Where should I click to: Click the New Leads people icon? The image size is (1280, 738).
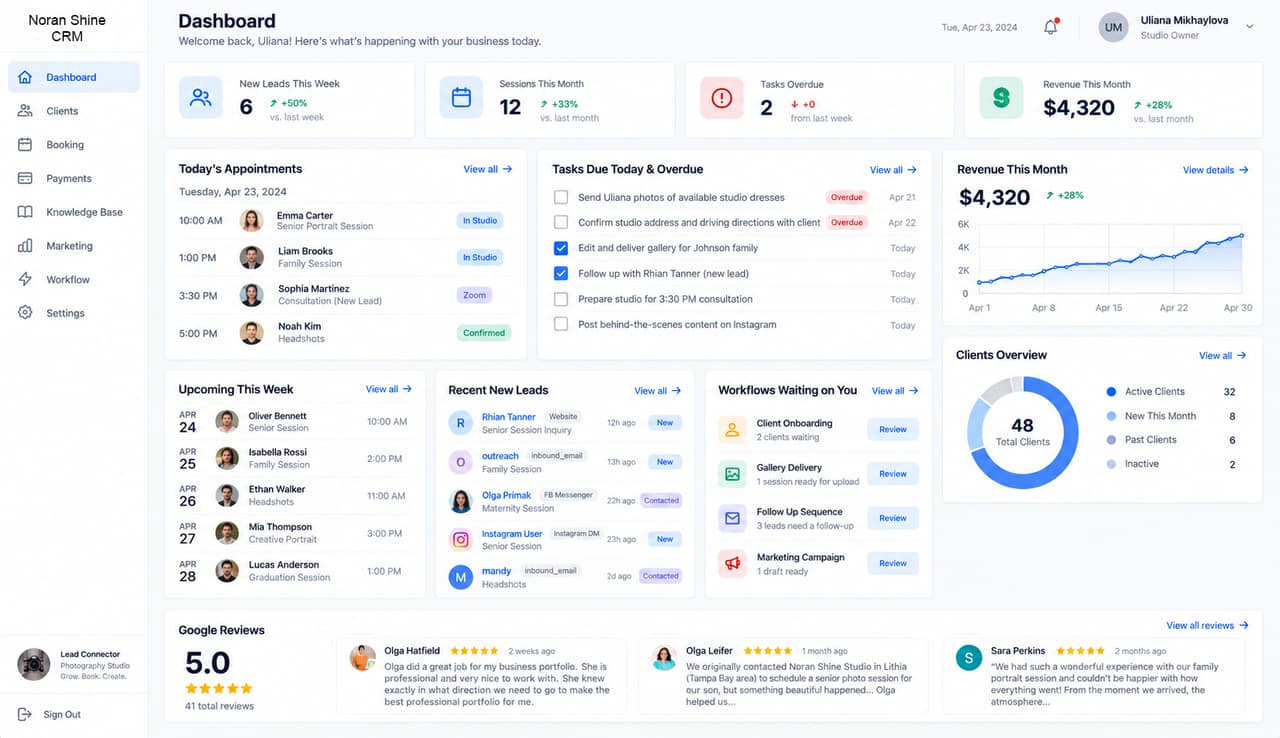[x=201, y=98]
